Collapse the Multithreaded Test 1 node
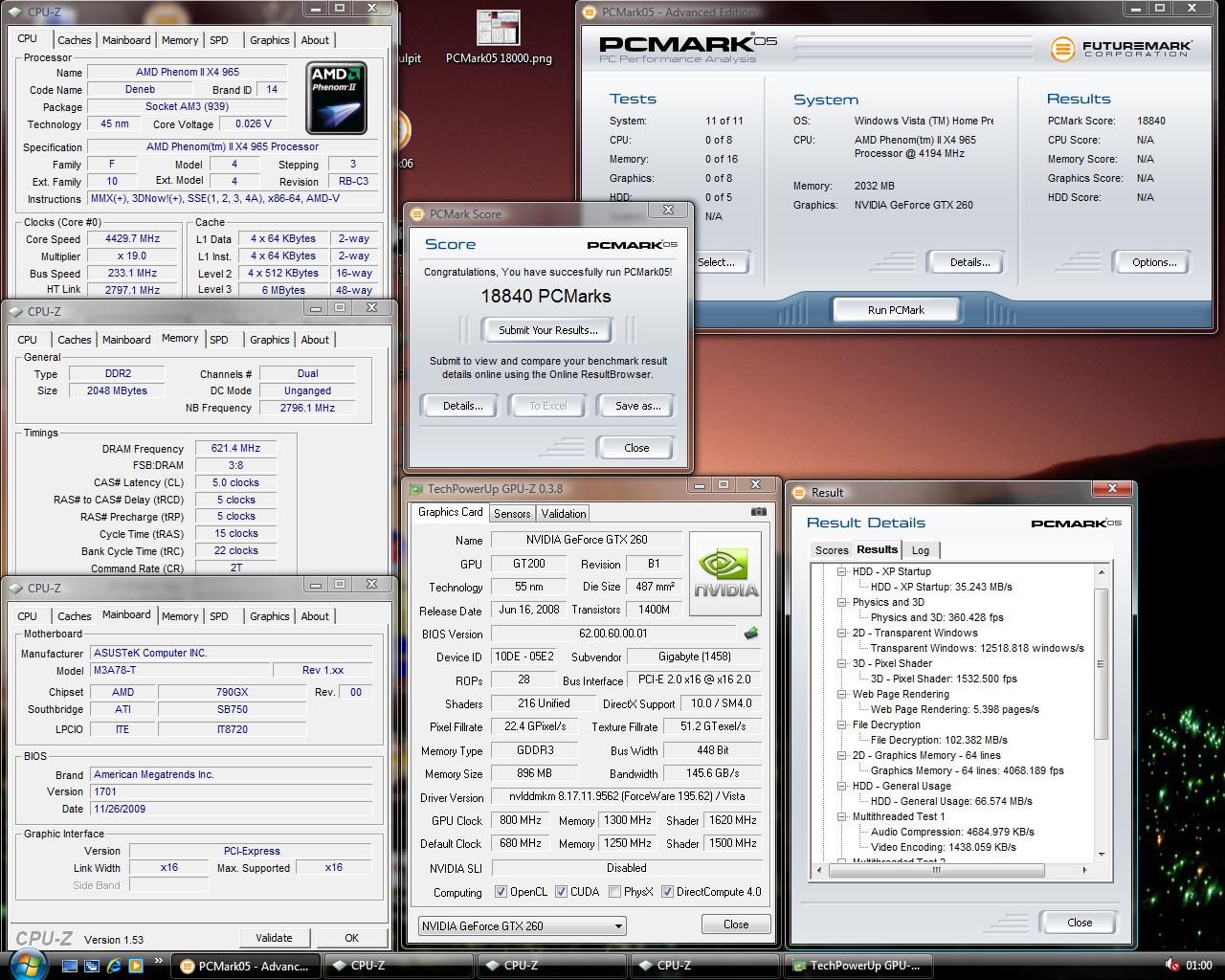The height and width of the screenshot is (980, 1225). (x=842, y=816)
